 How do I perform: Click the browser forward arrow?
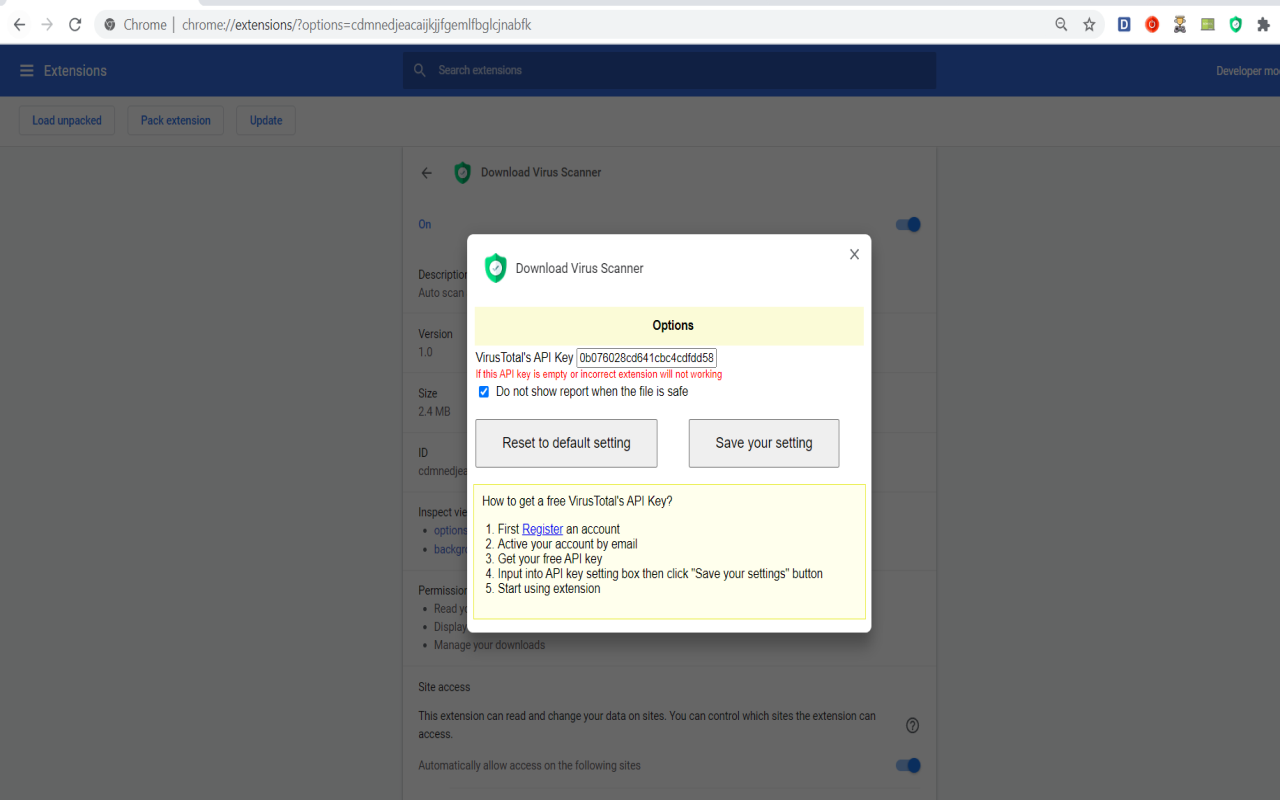pos(47,25)
